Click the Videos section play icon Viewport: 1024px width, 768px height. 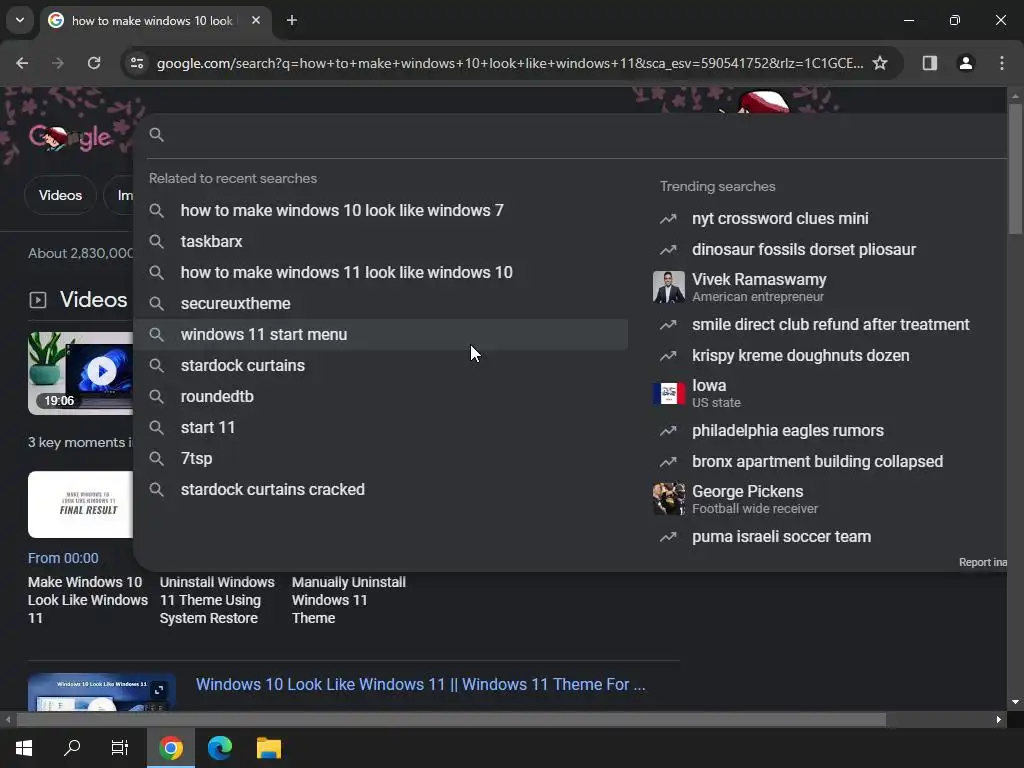[x=38, y=300]
